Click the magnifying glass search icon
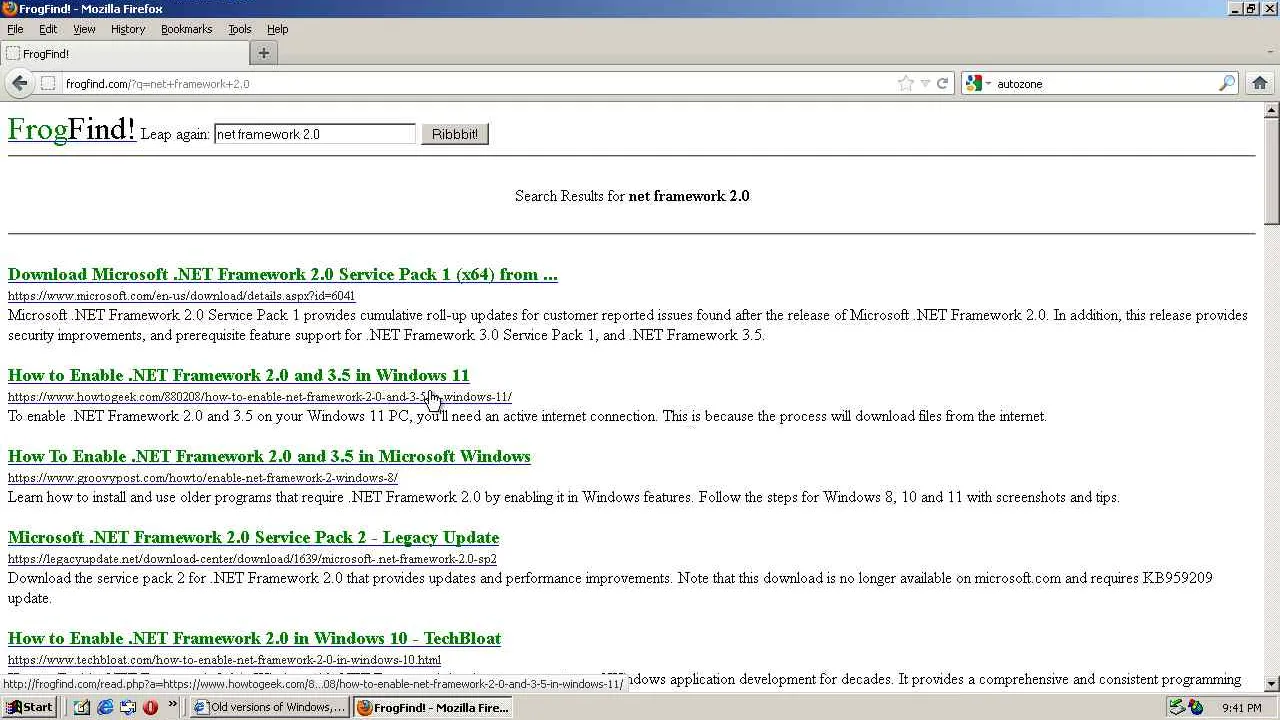Image resolution: width=1280 pixels, height=720 pixels. [x=1227, y=84]
